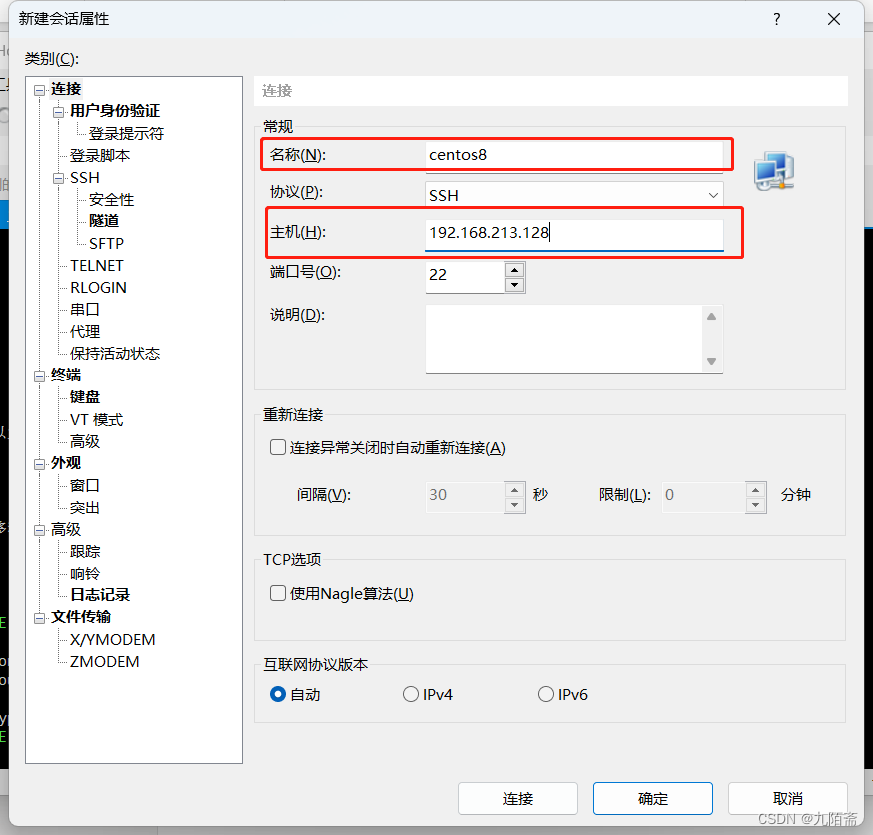Image resolution: width=873 pixels, height=835 pixels.
Task: Collapse the SSH tree node
Action: coord(58,179)
